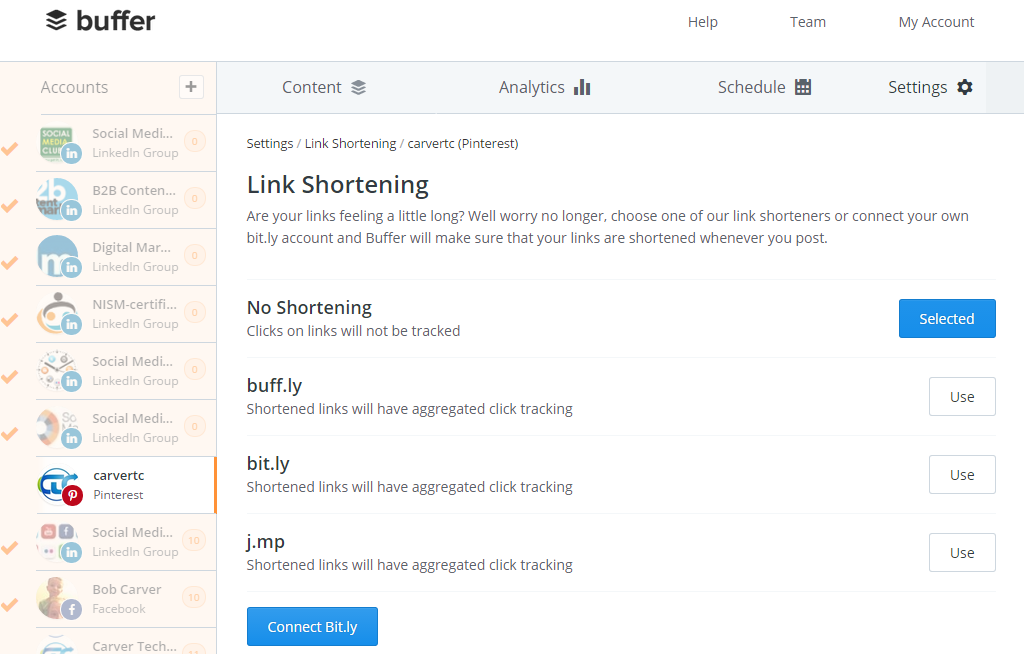Image resolution: width=1024 pixels, height=654 pixels.
Task: Select the NISM-certifi... LinkedIn Group avatar
Action: tap(59, 314)
